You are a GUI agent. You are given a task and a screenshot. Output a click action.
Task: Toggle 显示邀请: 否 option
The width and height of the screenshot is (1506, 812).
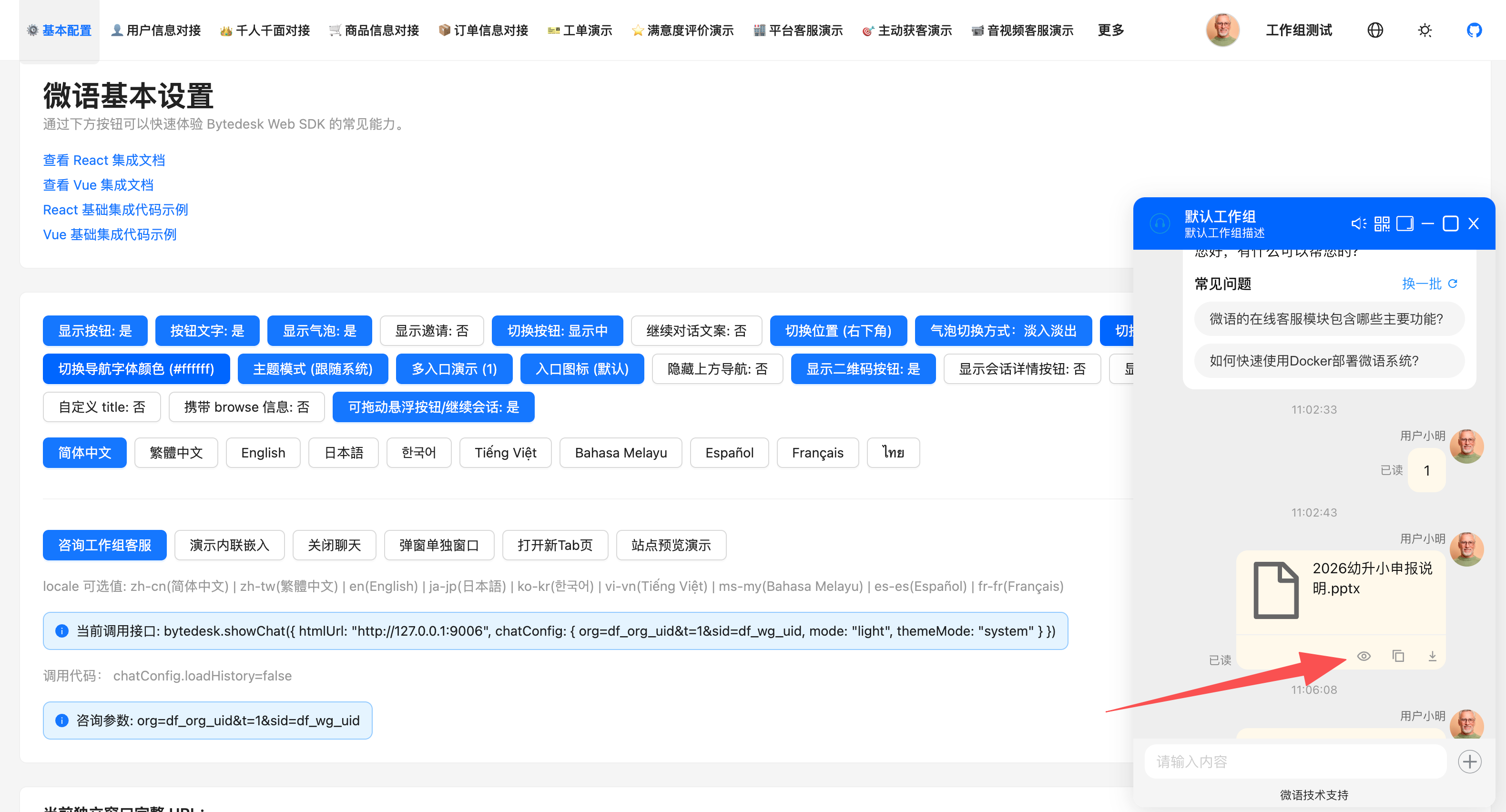[x=431, y=331]
